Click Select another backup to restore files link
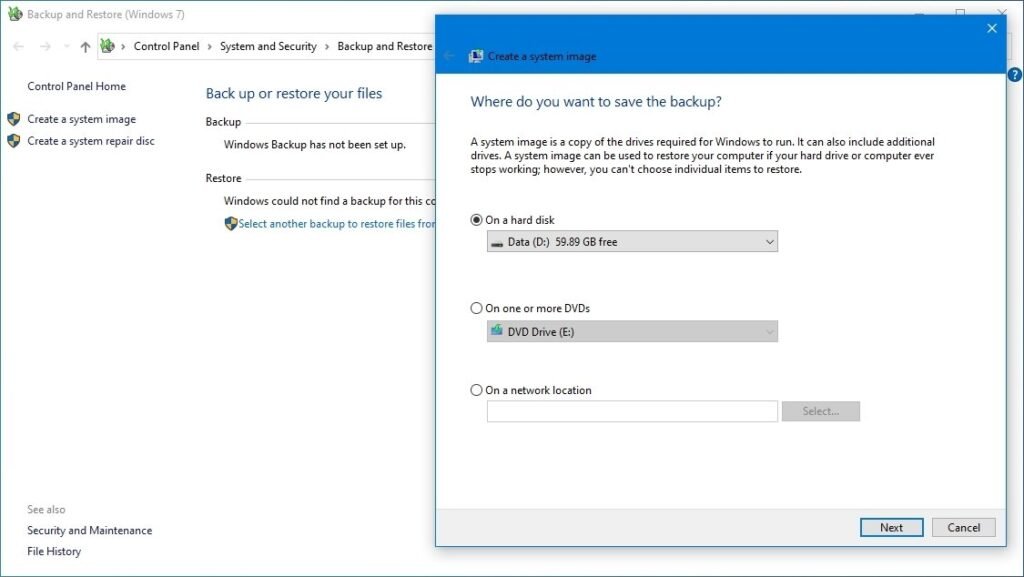The image size is (1024, 577). [x=336, y=223]
